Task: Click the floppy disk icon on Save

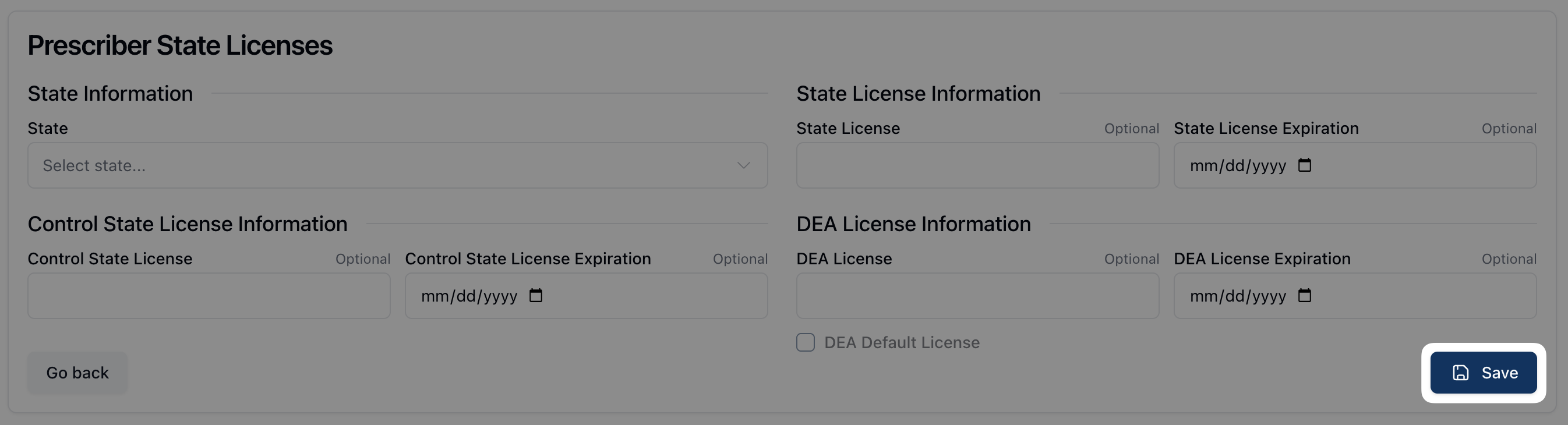Action: point(1460,373)
